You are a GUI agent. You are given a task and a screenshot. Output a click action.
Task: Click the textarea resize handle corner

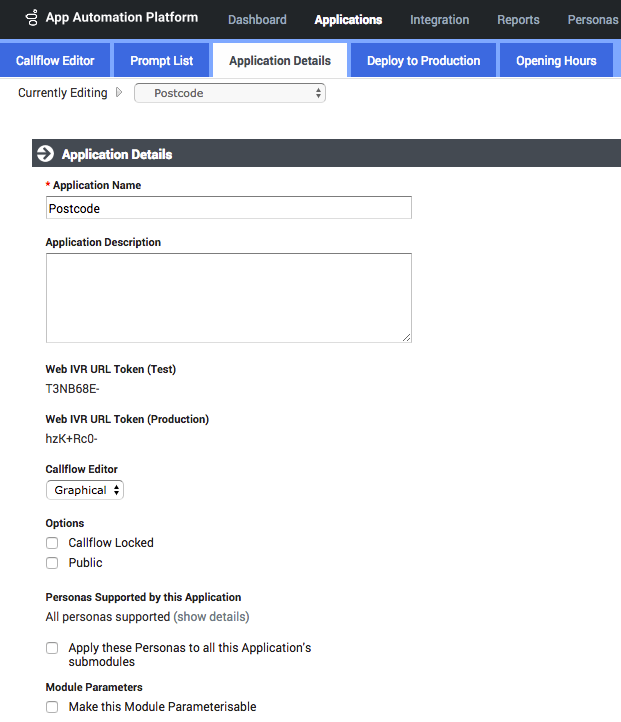point(406,338)
